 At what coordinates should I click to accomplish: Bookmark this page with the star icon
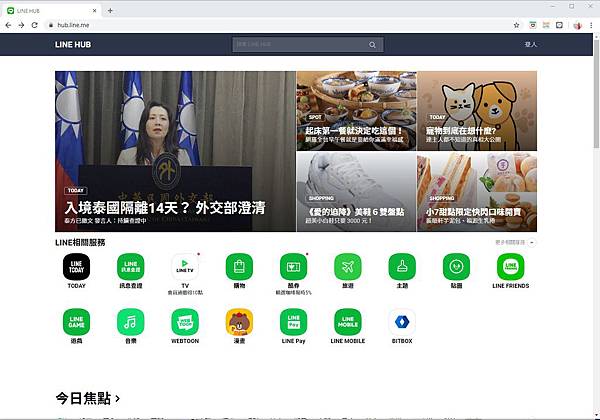point(516,25)
